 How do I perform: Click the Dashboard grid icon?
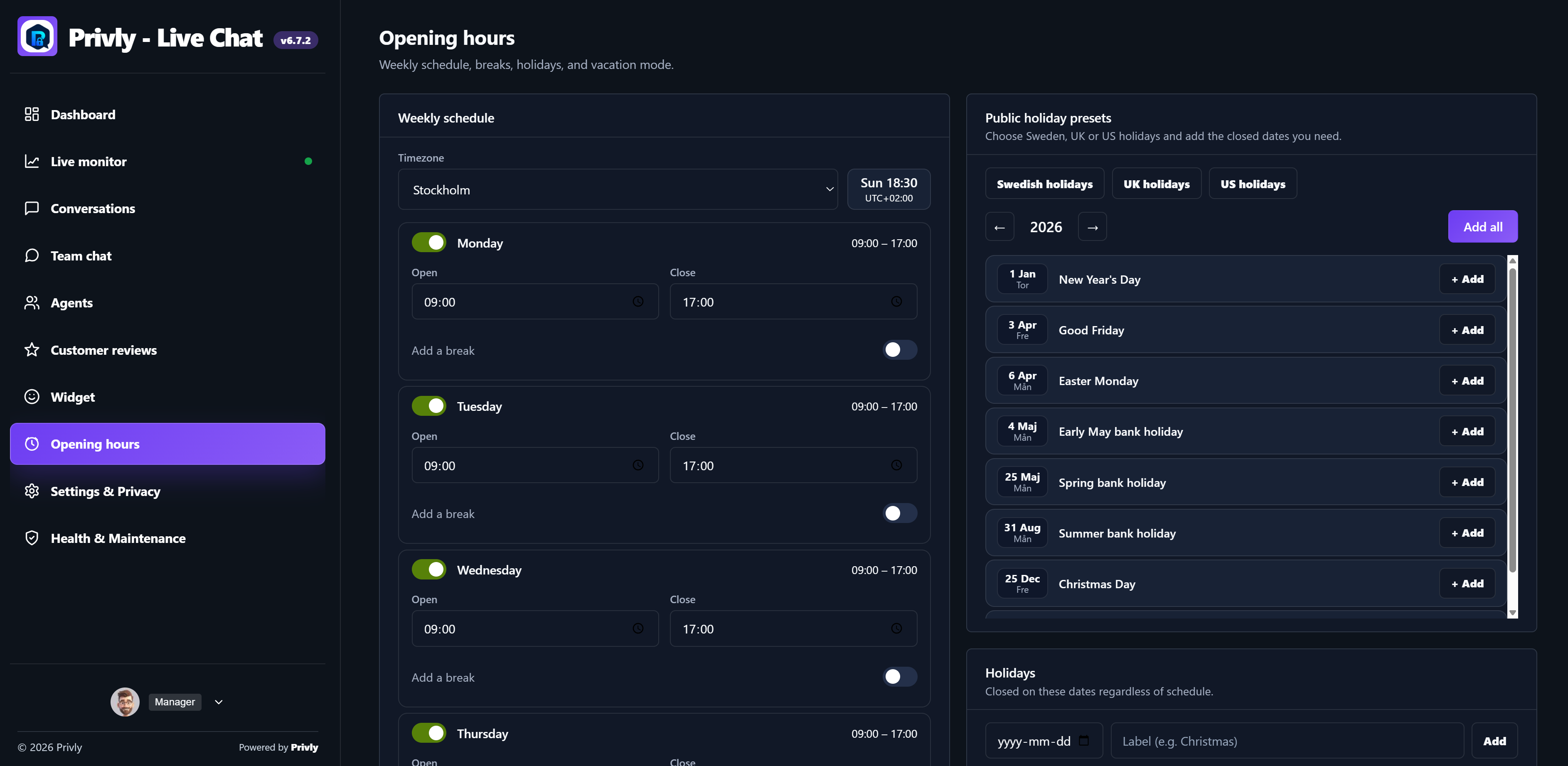pyautogui.click(x=32, y=114)
